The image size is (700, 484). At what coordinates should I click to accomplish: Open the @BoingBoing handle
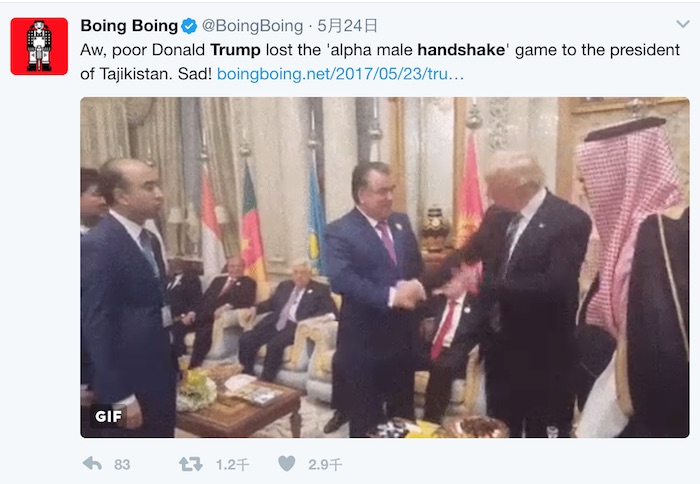point(252,26)
